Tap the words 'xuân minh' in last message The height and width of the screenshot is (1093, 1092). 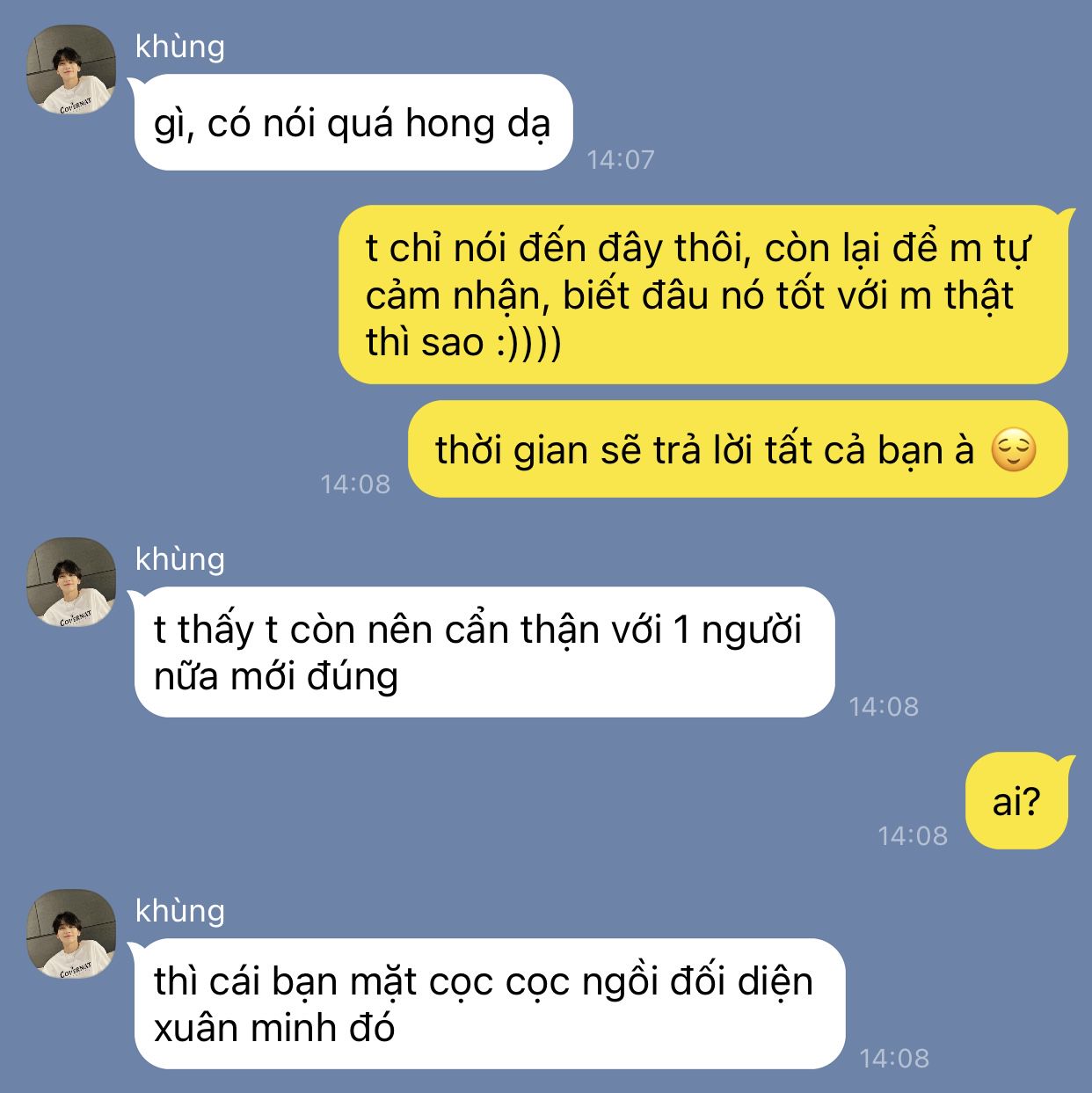(245, 1027)
